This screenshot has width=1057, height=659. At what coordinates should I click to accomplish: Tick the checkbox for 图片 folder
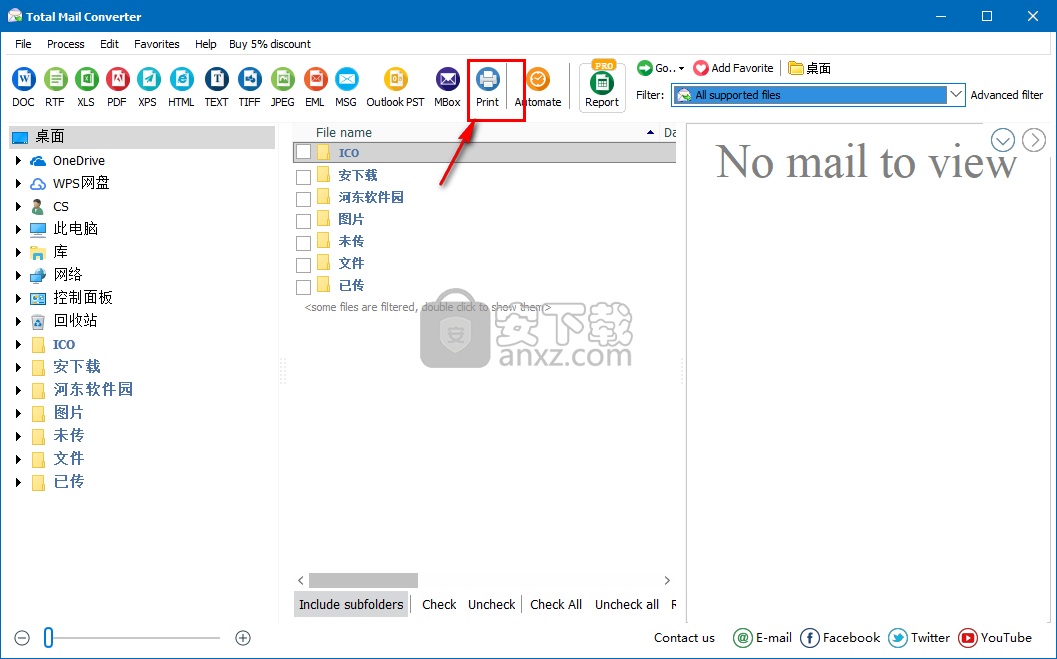(303, 220)
